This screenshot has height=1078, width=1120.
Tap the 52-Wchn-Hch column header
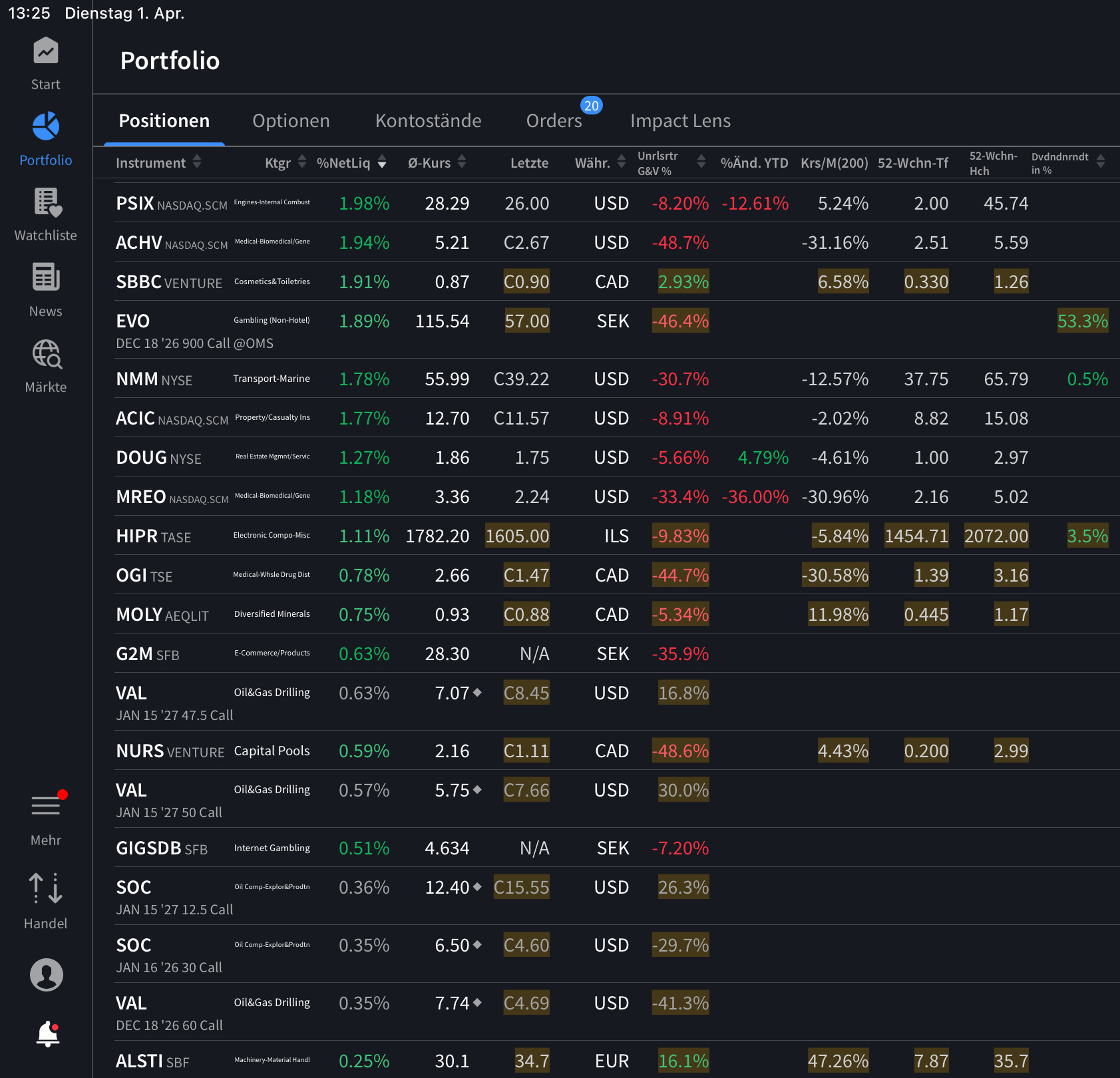[993, 163]
